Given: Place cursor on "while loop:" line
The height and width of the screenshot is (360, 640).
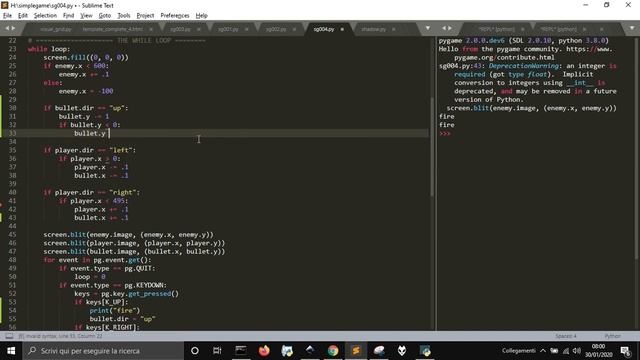Looking at the screenshot, I should click(x=49, y=49).
